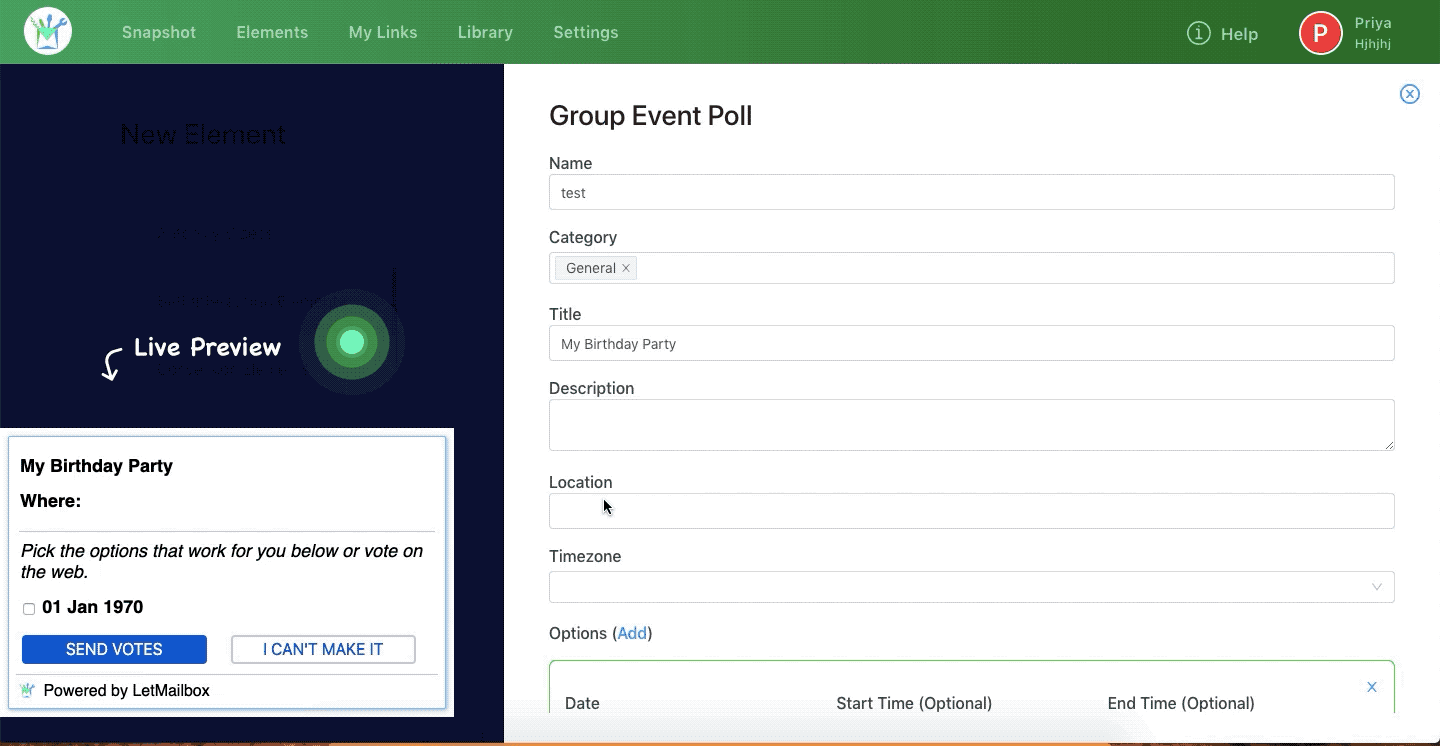Screen dimensions: 1440x746
Task: Click the SEND VOTES button
Action: [114, 649]
